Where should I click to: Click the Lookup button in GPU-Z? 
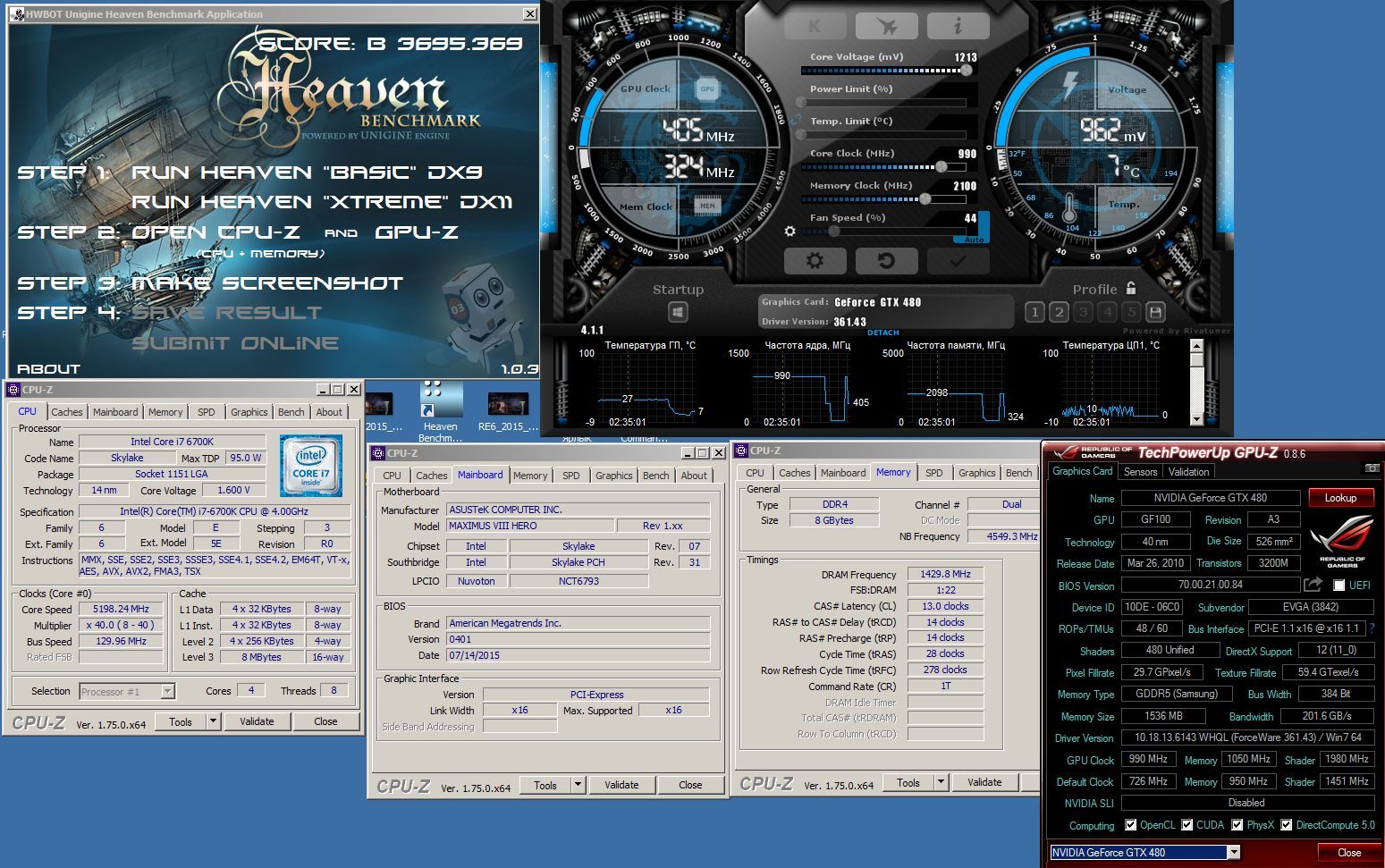[1340, 498]
